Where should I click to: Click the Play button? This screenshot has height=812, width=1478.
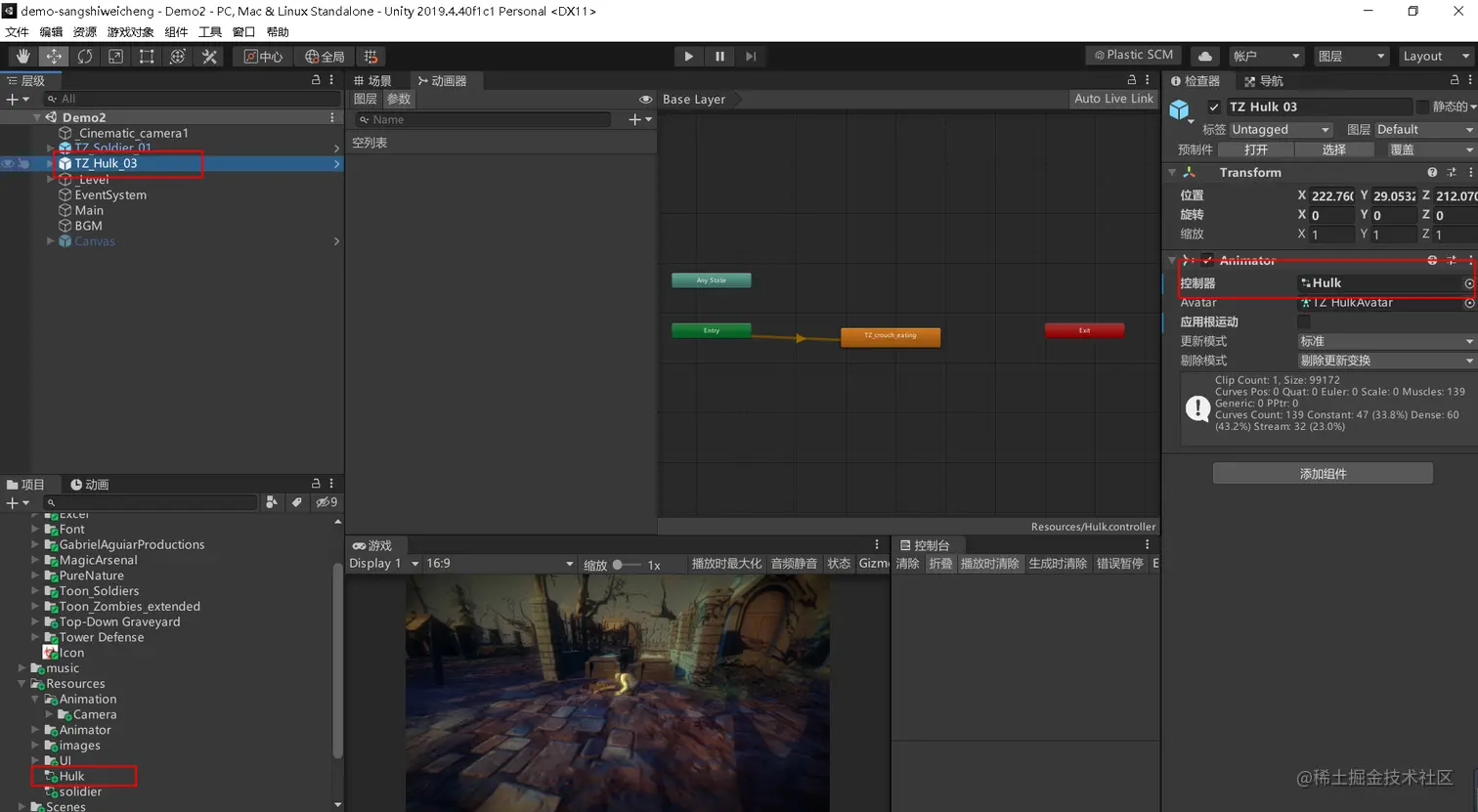(688, 57)
